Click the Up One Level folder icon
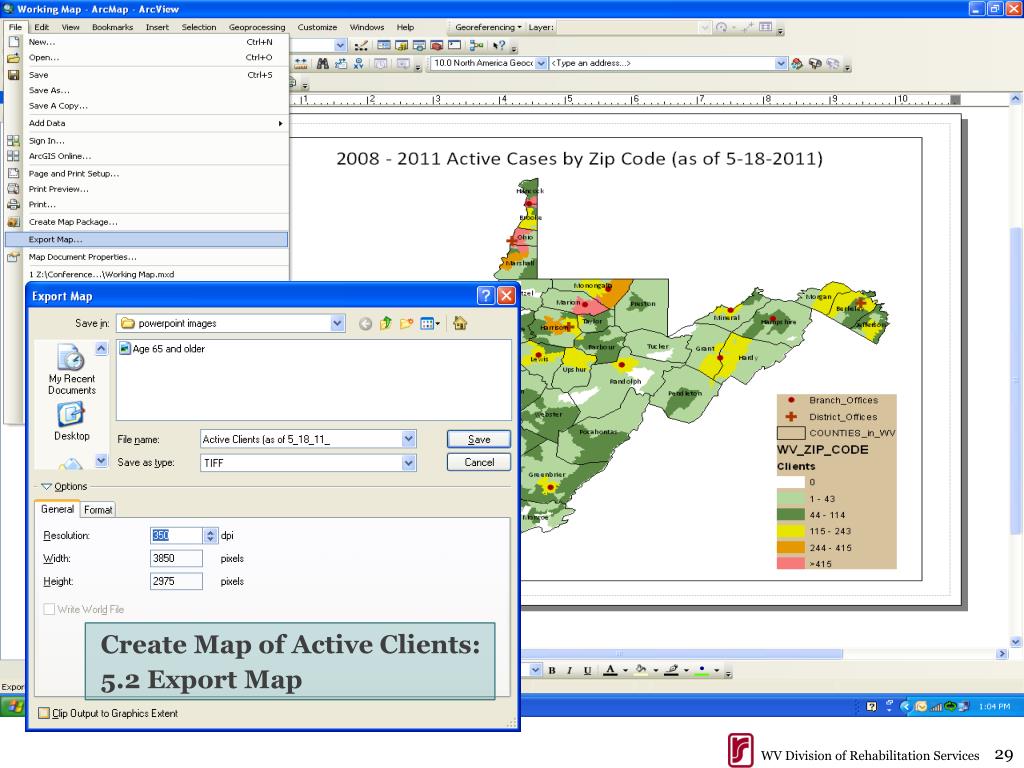 (385, 323)
